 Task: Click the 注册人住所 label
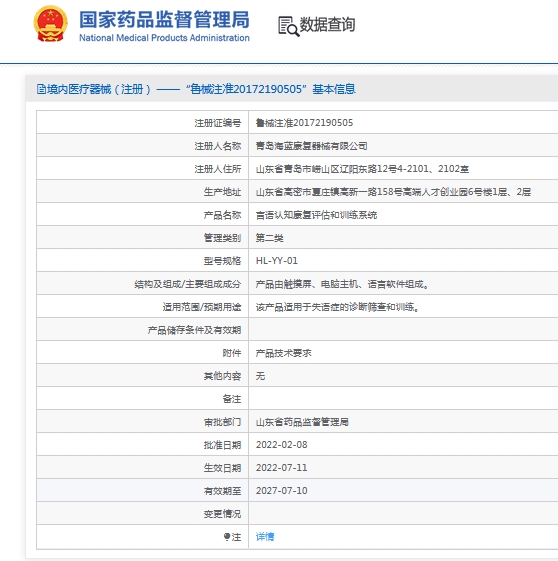218,169
